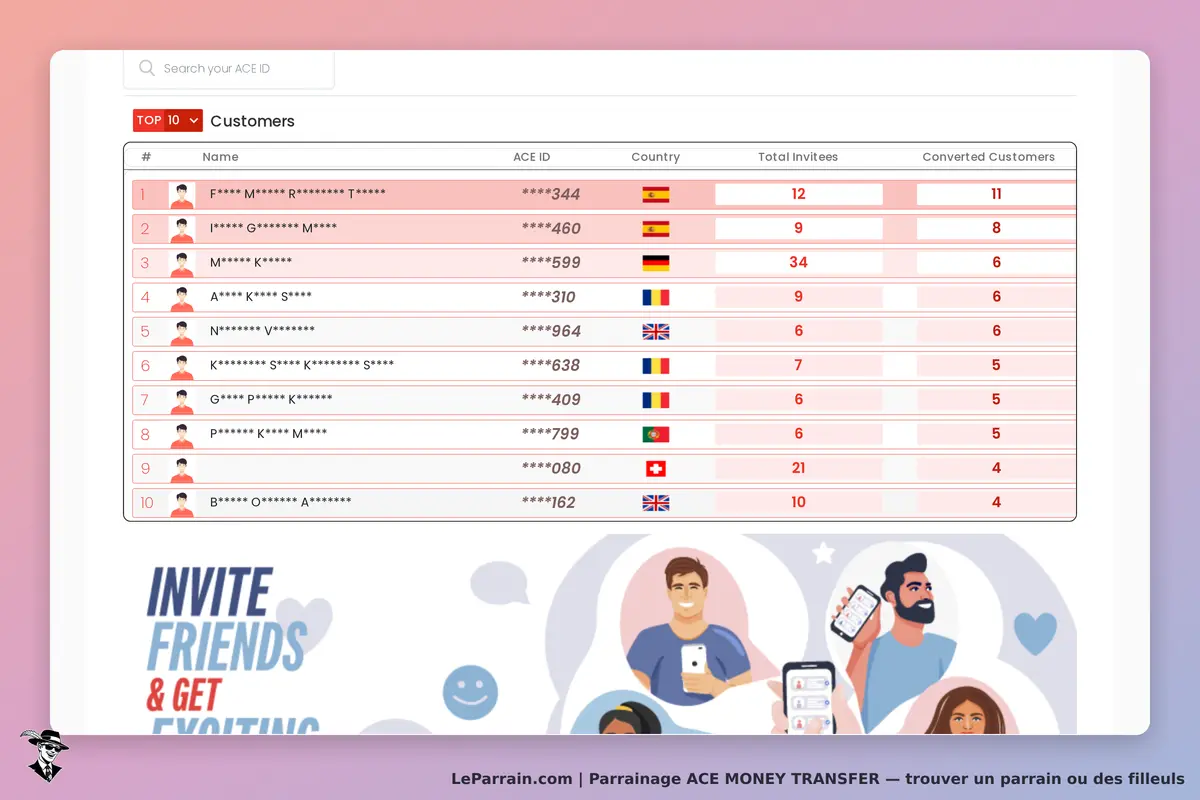Viewport: 1200px width, 800px height.
Task: Click Spain flag for ACE ID ****344
Action: click(656, 194)
